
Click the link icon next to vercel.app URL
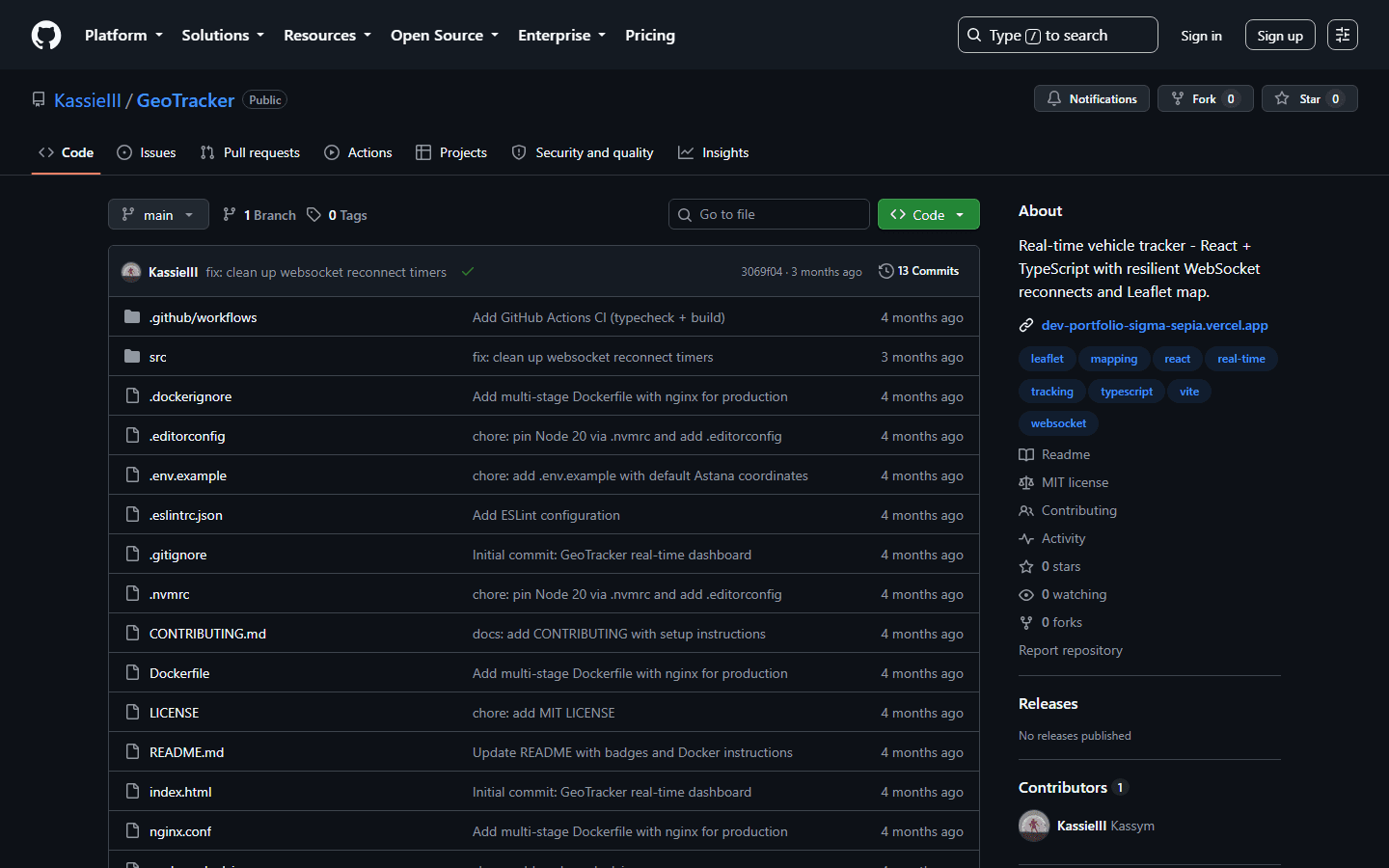(1026, 326)
